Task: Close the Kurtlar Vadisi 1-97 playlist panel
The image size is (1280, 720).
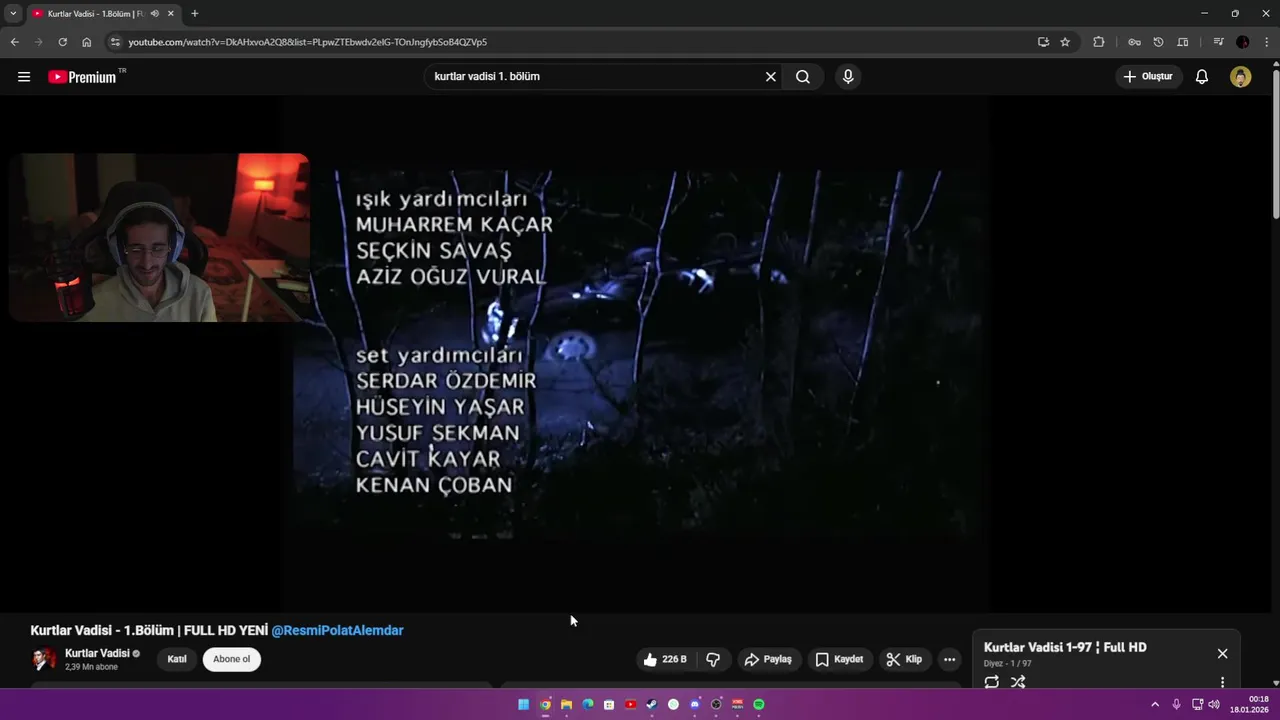Action: coord(1222,653)
